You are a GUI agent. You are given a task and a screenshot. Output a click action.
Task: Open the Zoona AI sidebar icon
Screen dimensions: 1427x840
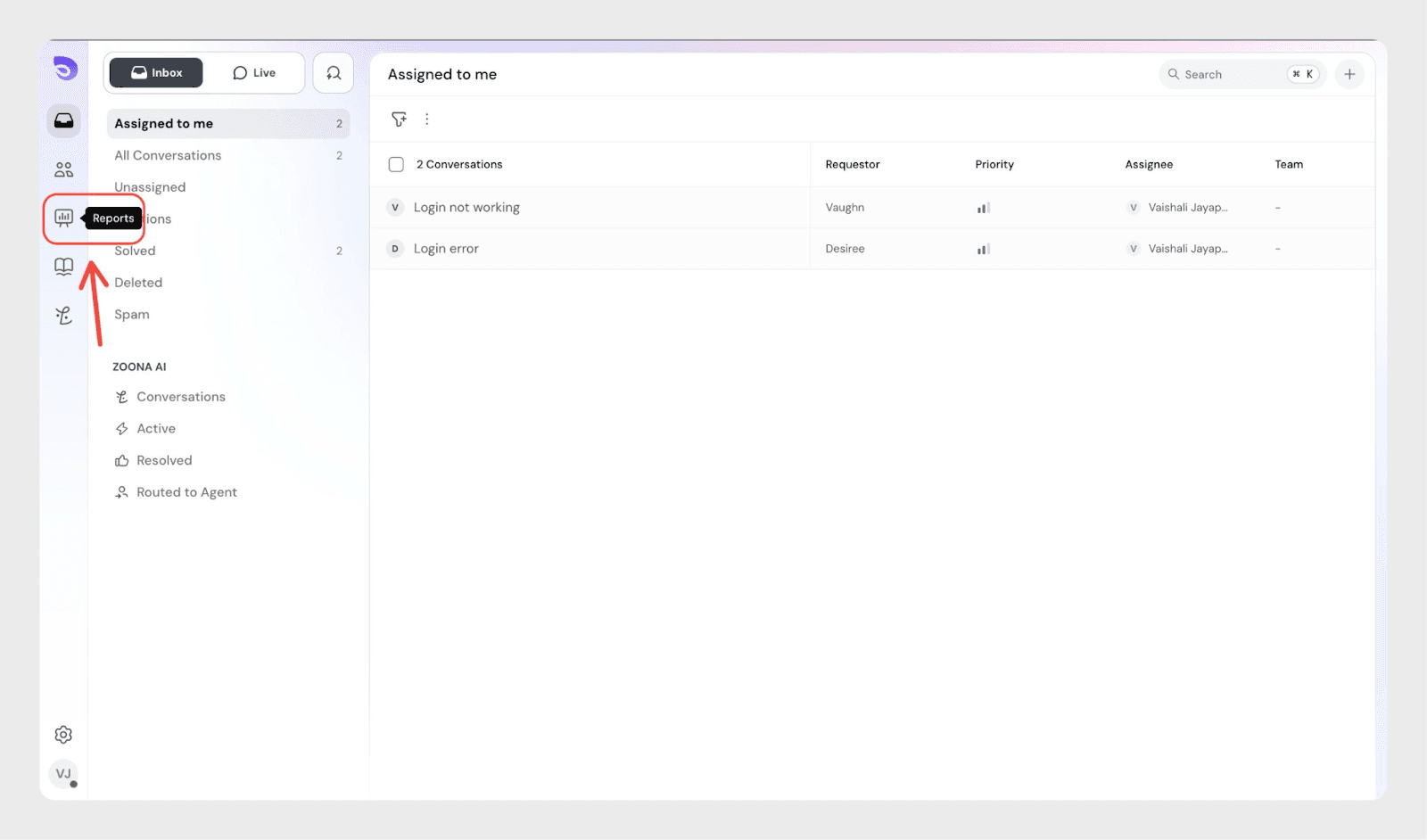[63, 315]
